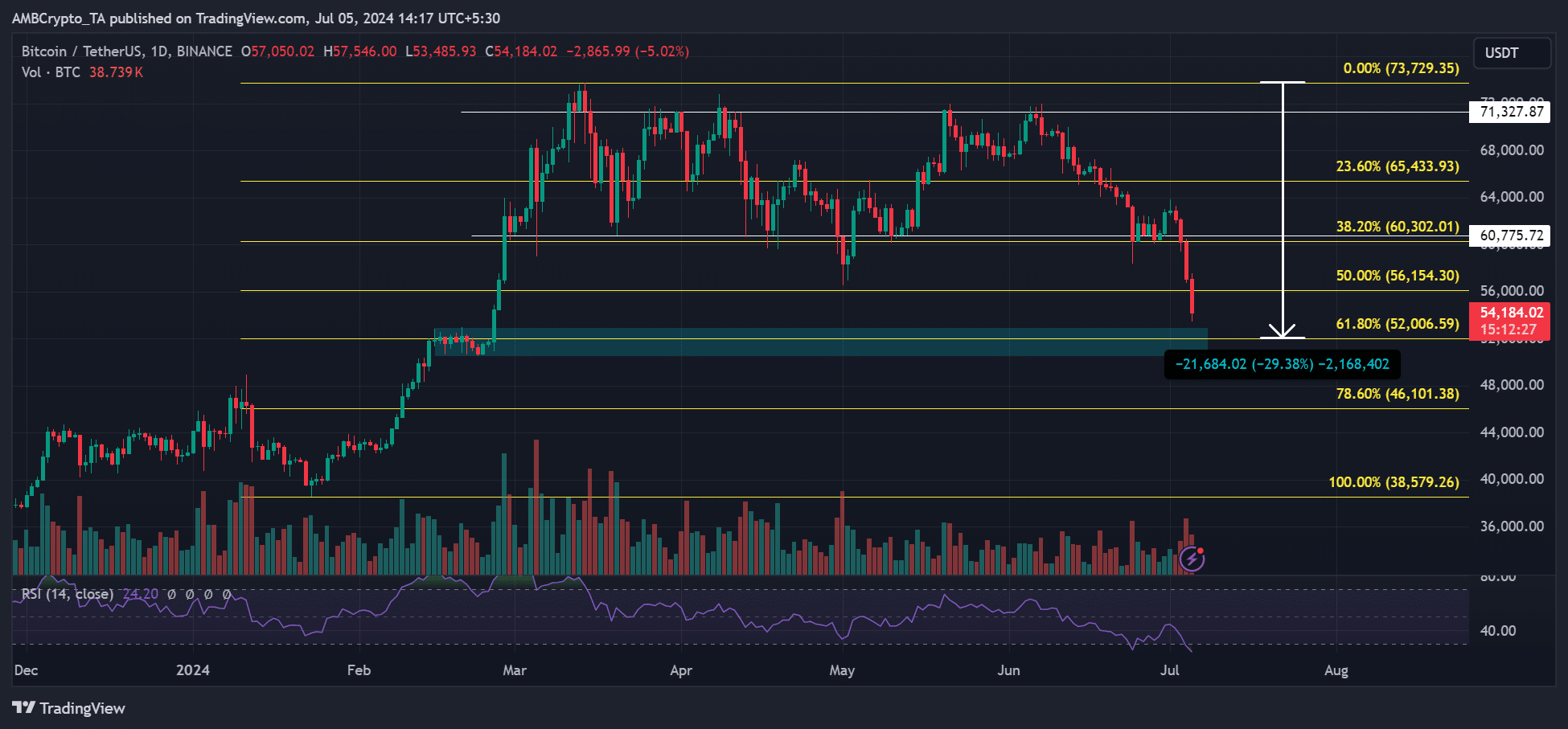Click 48,000.00 on the price axis
1568x729 pixels.
(1512, 385)
